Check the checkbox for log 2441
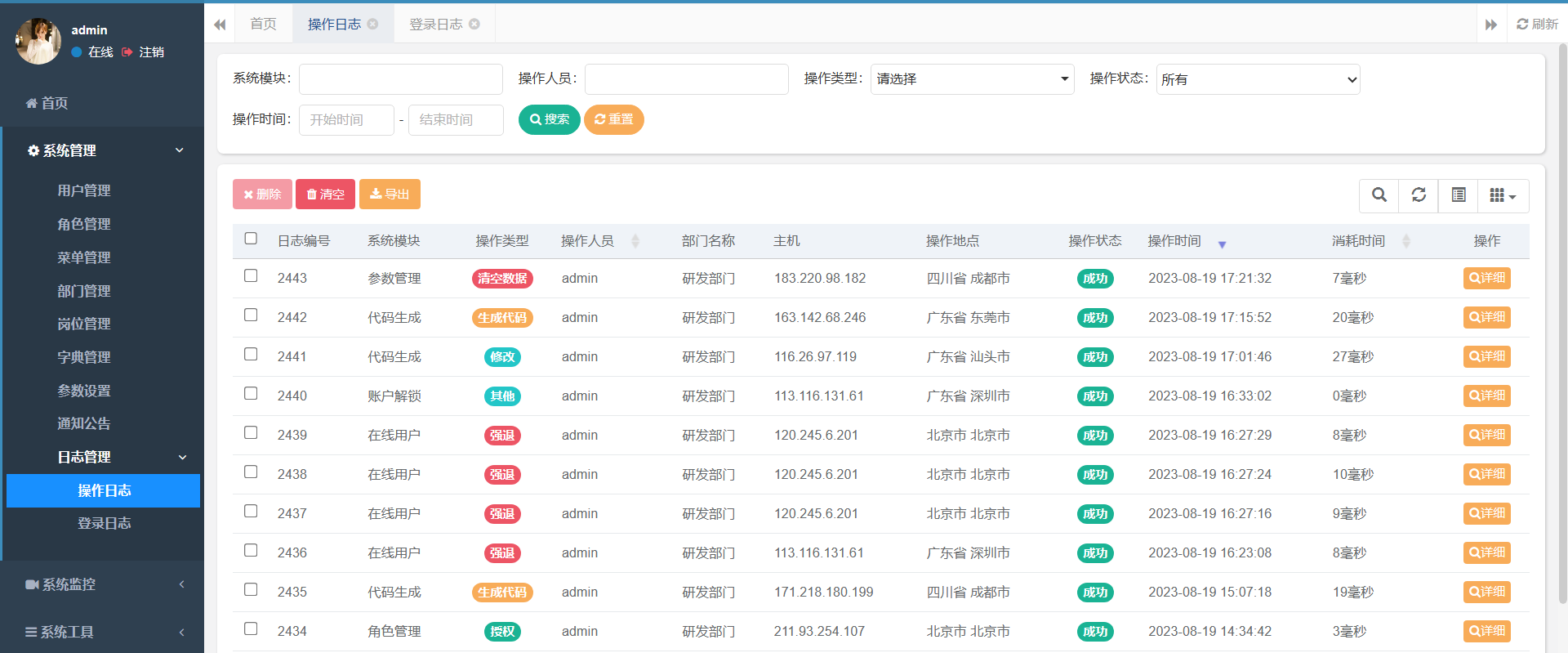 coord(251,355)
